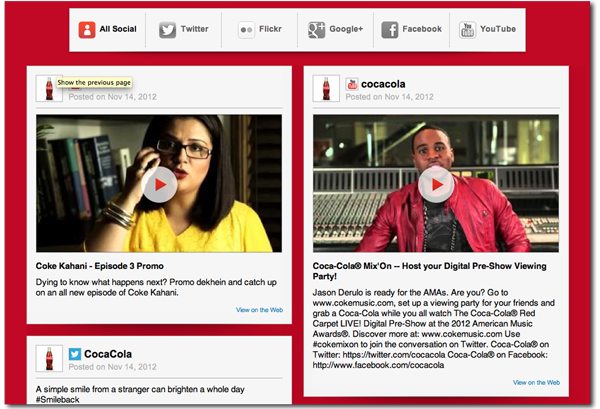Click the YouTube icon in tab bar
This screenshot has height=409, width=600.
[x=467, y=30]
